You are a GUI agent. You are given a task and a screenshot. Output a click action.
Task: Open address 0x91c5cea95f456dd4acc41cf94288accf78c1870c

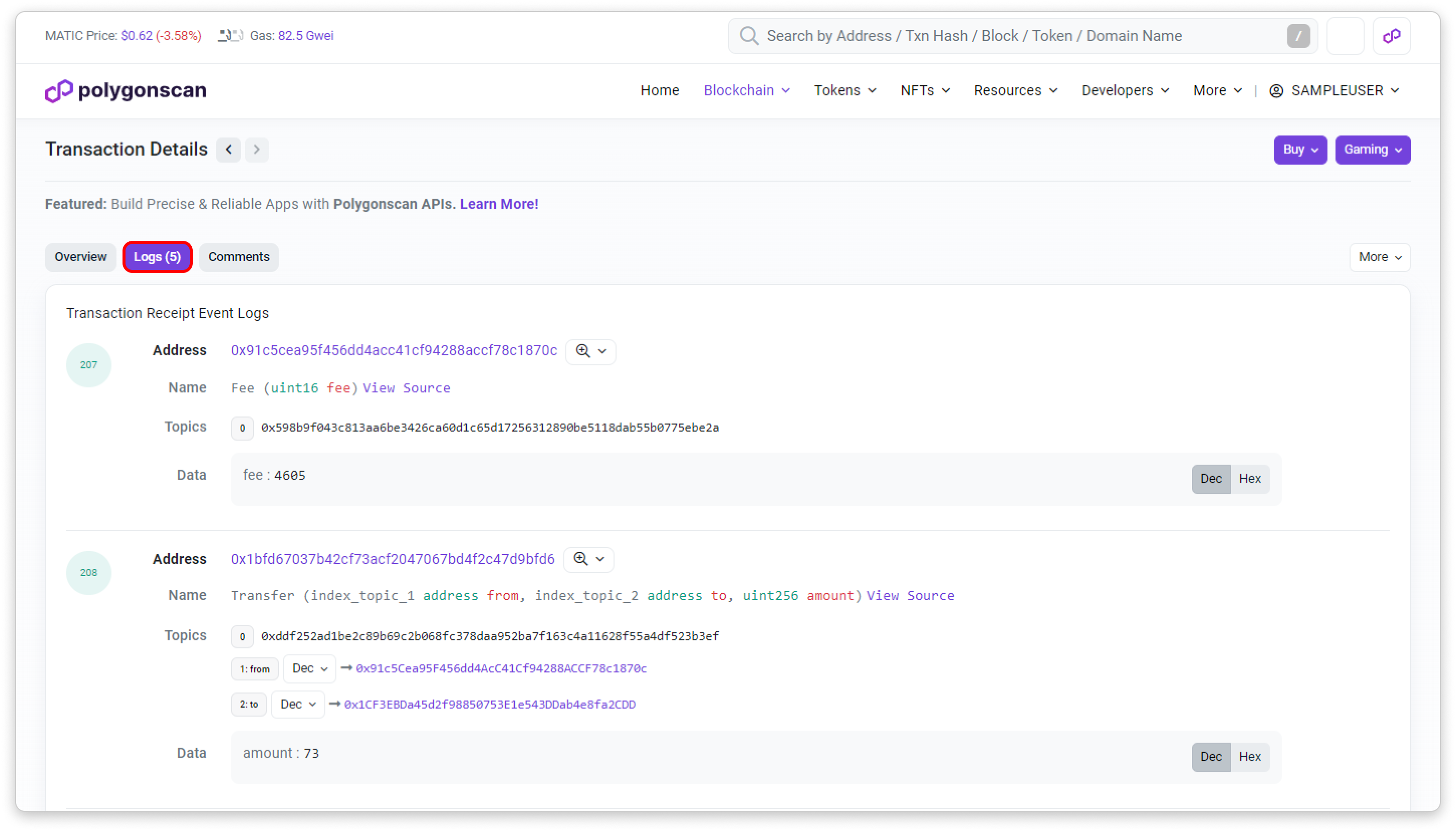(394, 350)
